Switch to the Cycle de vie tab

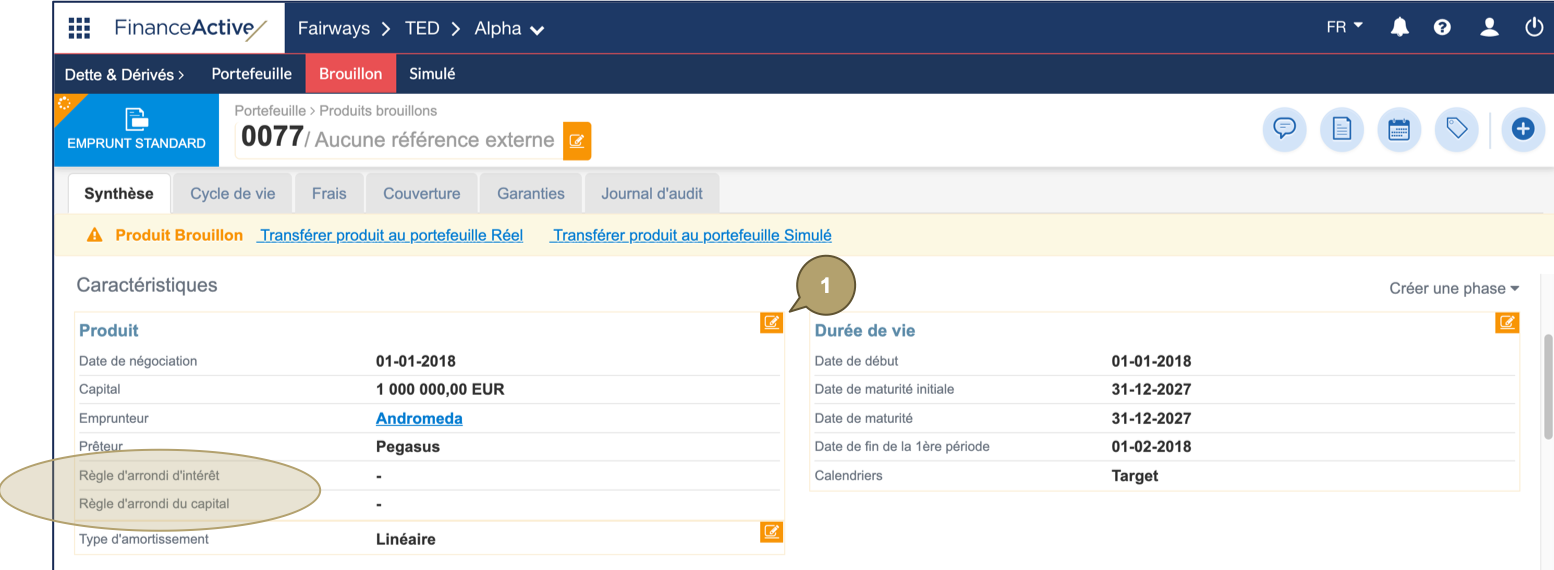pyautogui.click(x=233, y=194)
